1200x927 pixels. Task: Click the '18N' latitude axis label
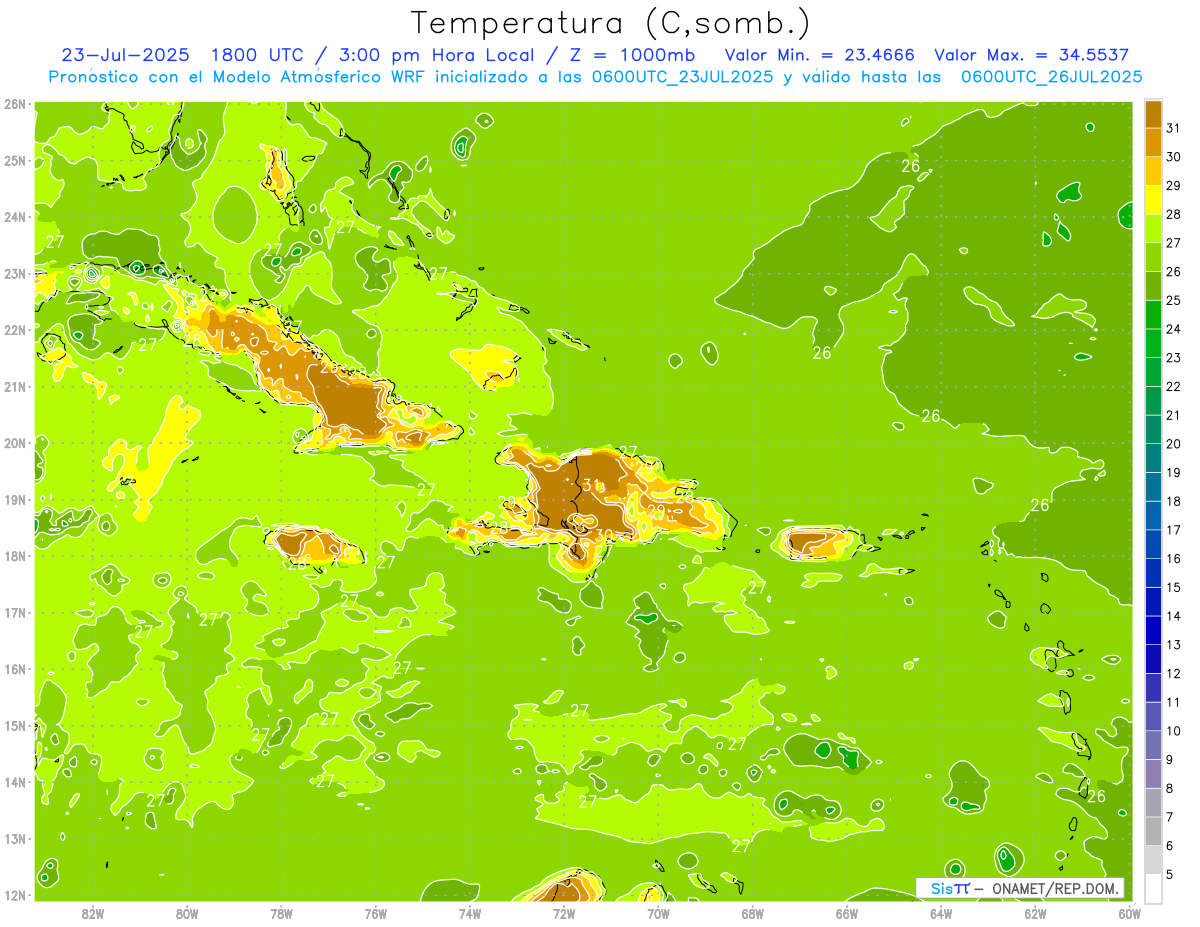coord(15,556)
